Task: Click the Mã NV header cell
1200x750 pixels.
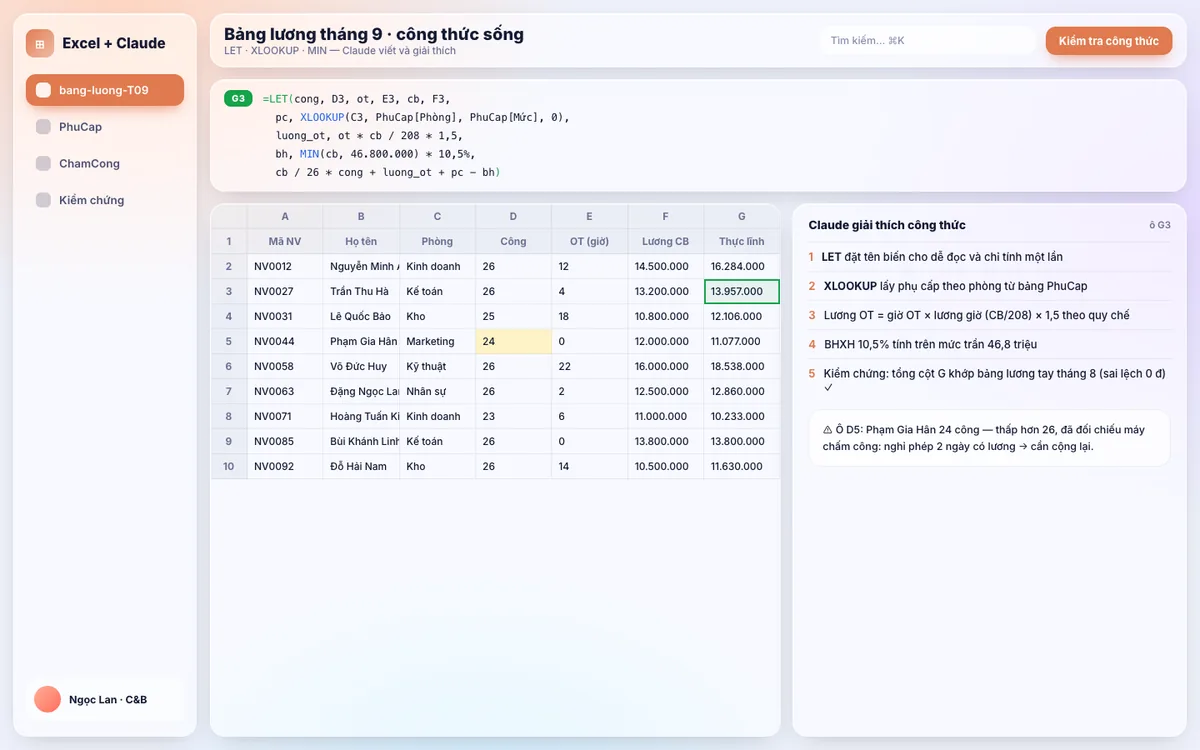Action: (x=285, y=241)
